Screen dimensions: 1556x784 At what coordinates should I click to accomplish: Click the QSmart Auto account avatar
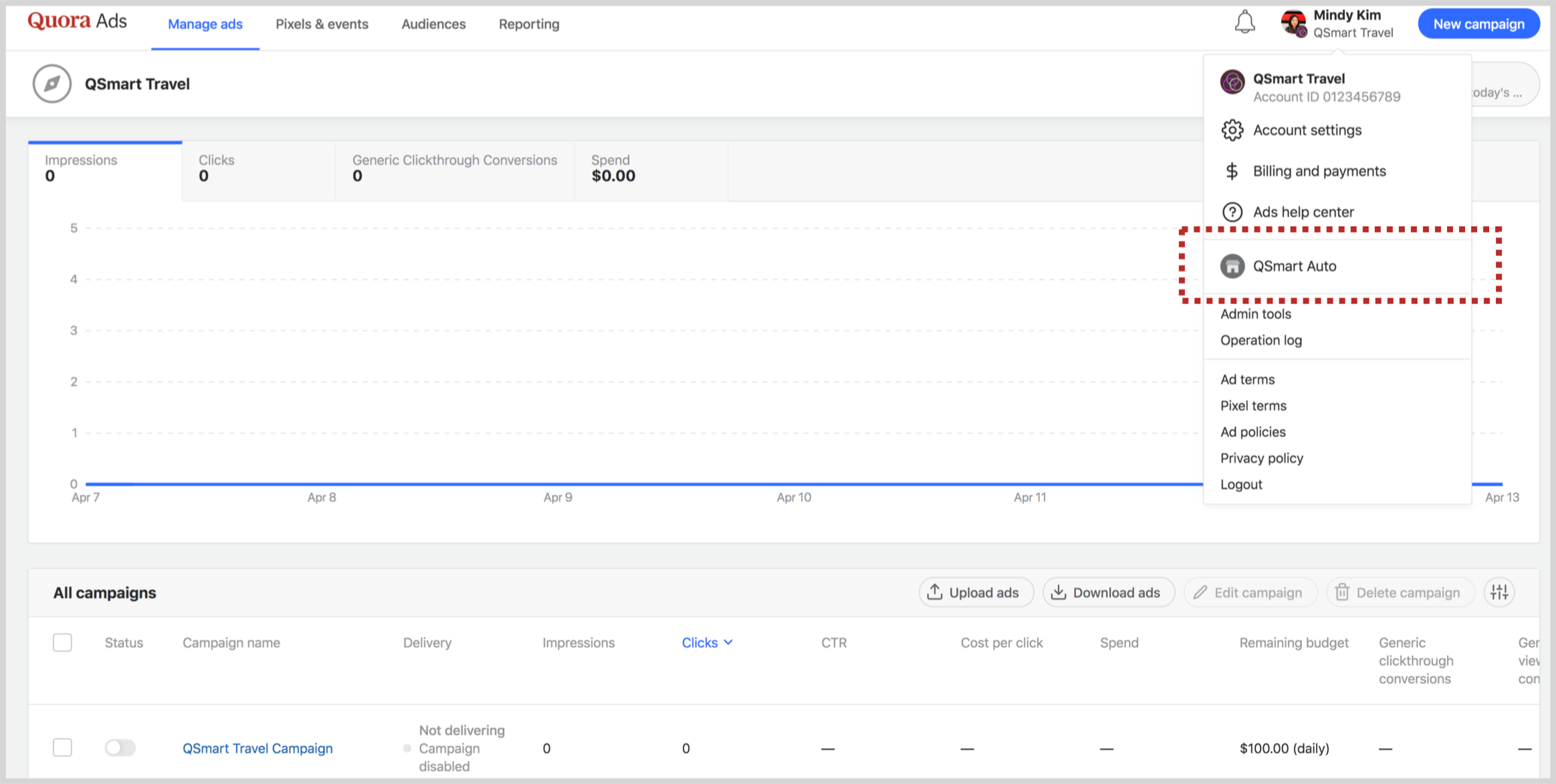[1232, 266]
